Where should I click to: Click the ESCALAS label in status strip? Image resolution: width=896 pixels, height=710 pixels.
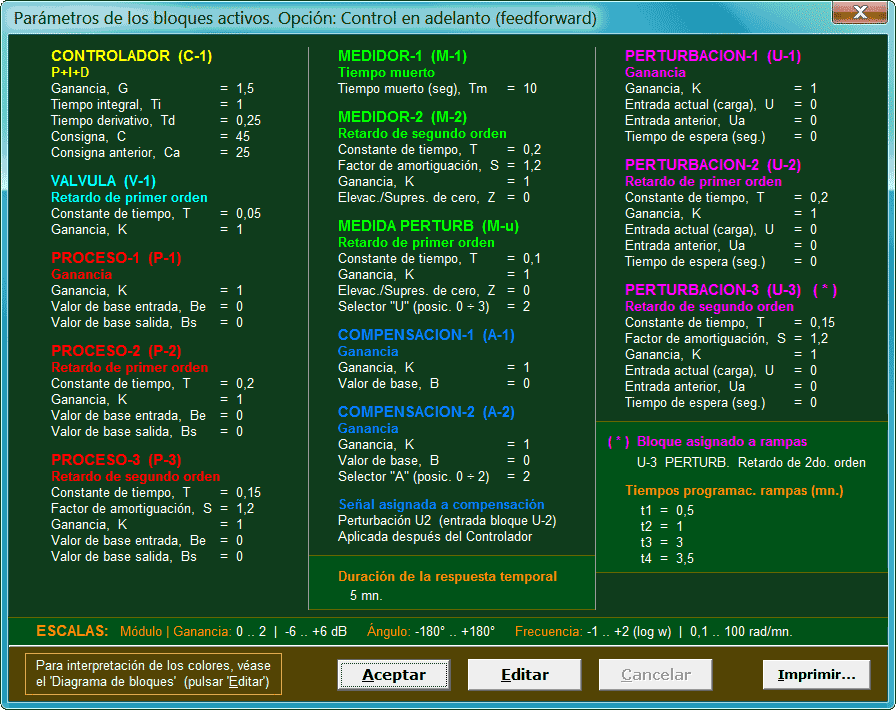72,632
